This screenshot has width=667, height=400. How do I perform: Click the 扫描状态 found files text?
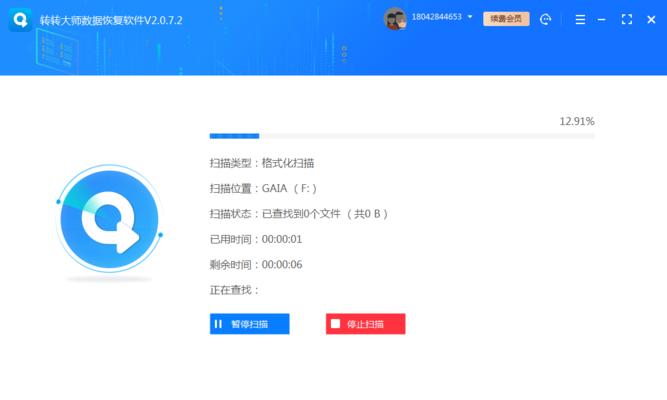tap(299, 214)
